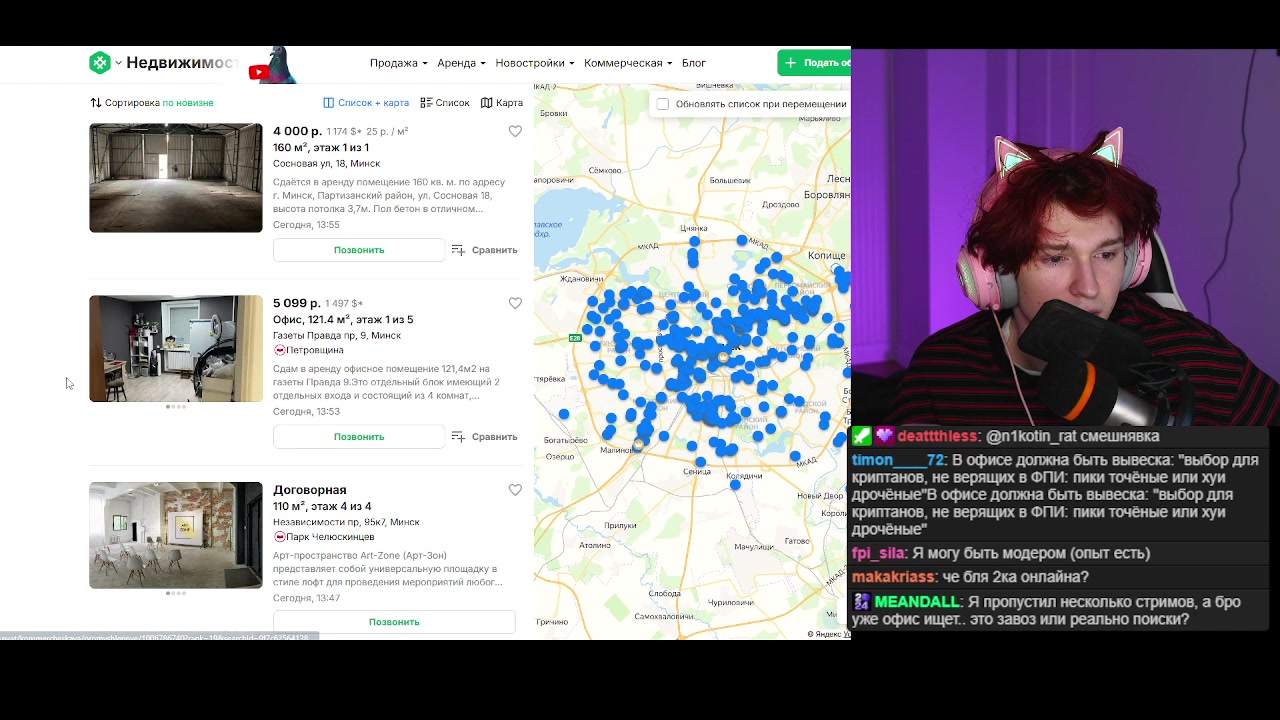Open the Art-Zone loft listing photo
The height and width of the screenshot is (720, 1280).
coord(176,535)
